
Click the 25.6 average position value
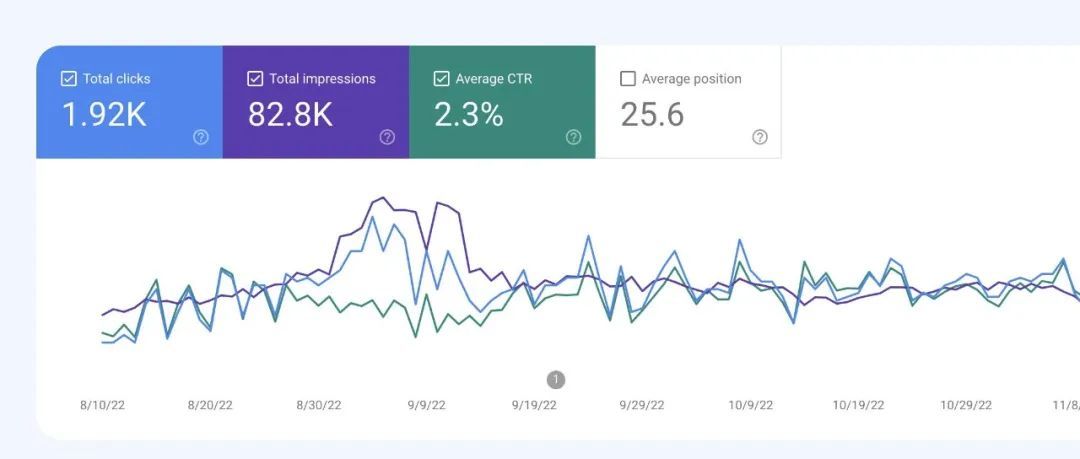(652, 115)
